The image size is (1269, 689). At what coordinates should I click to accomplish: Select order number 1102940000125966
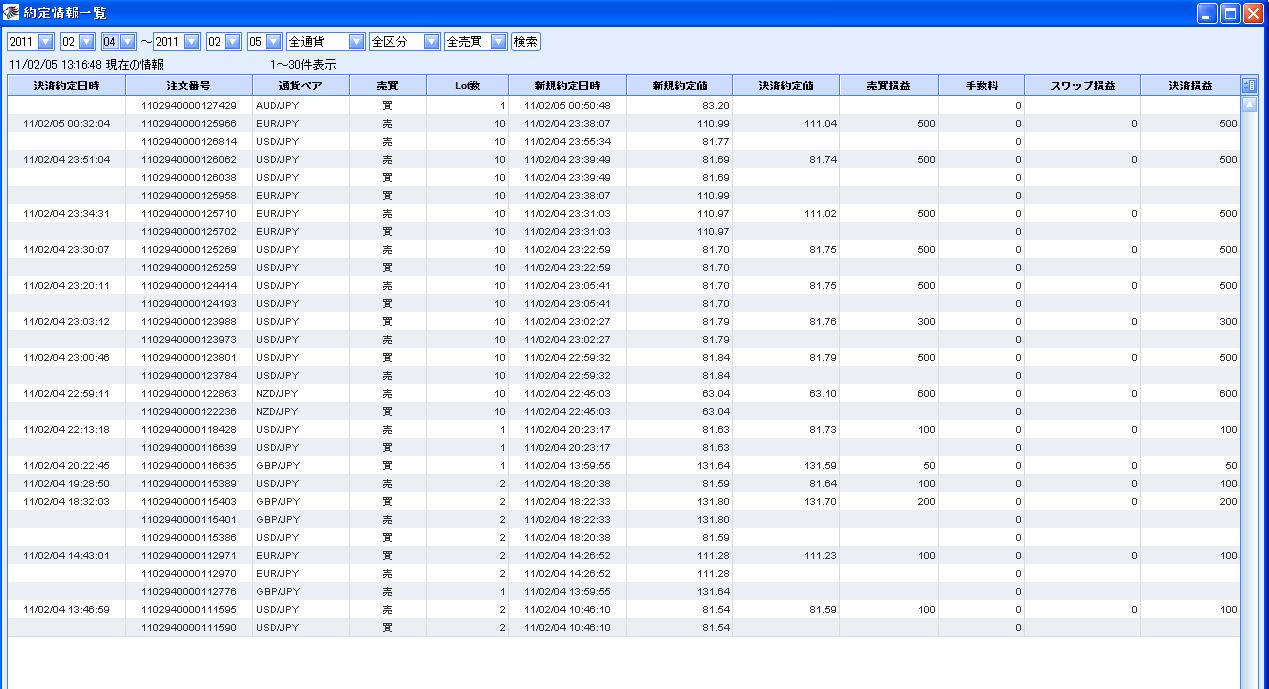(x=189, y=123)
